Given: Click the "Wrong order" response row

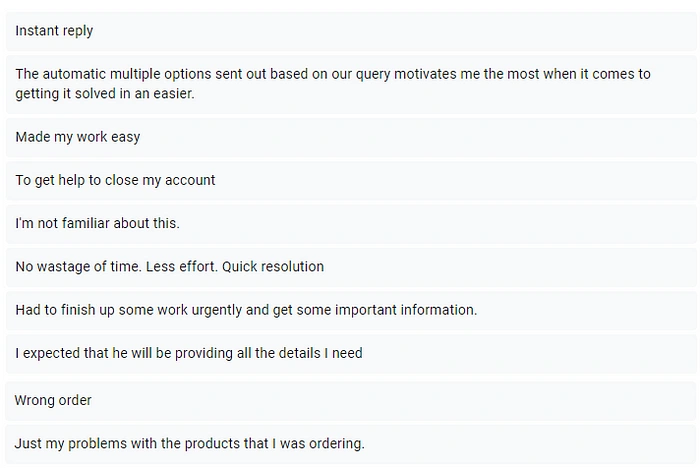Looking at the screenshot, I should 351,401.
